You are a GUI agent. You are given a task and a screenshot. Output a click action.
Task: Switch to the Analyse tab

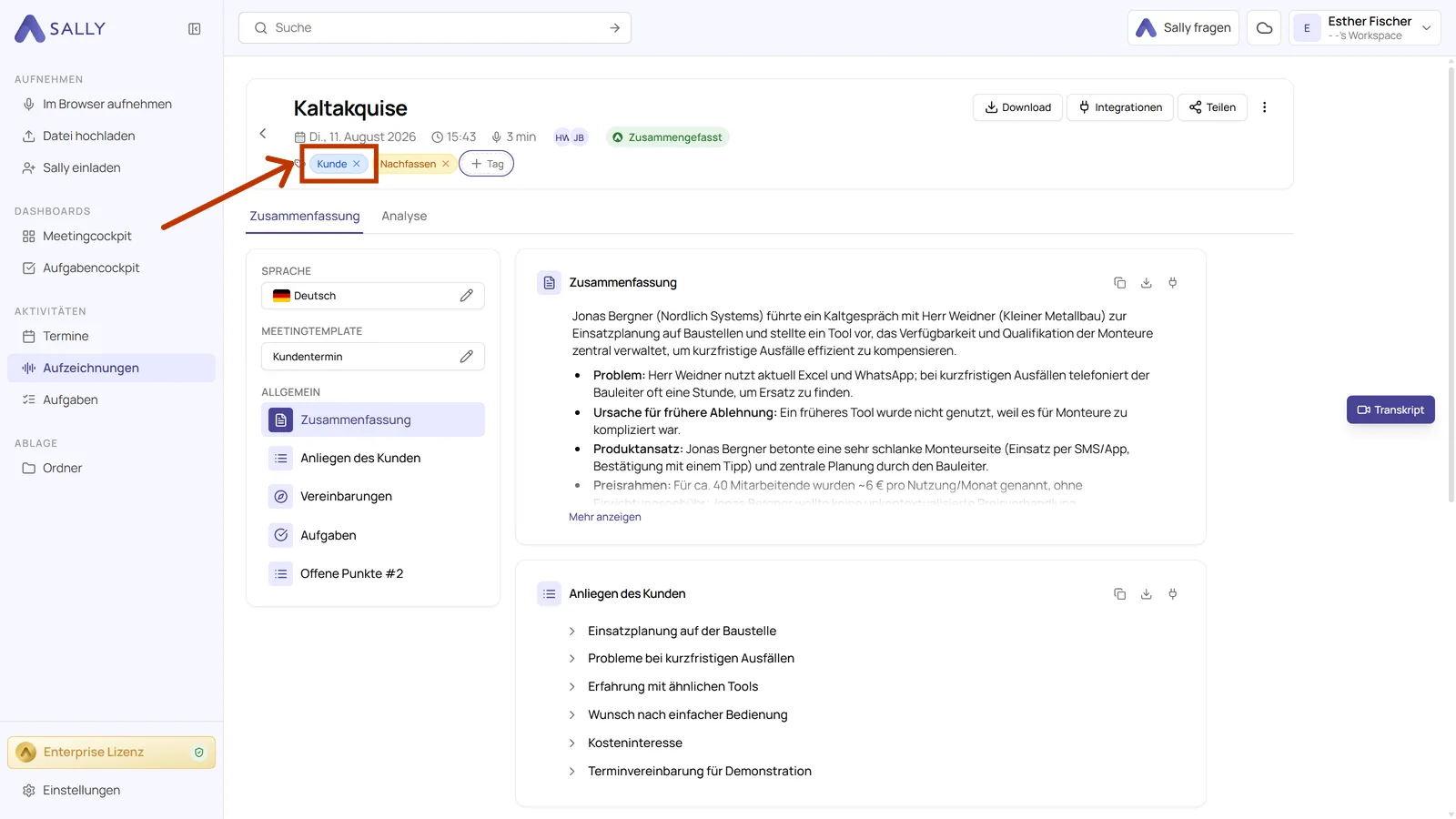[x=404, y=217]
